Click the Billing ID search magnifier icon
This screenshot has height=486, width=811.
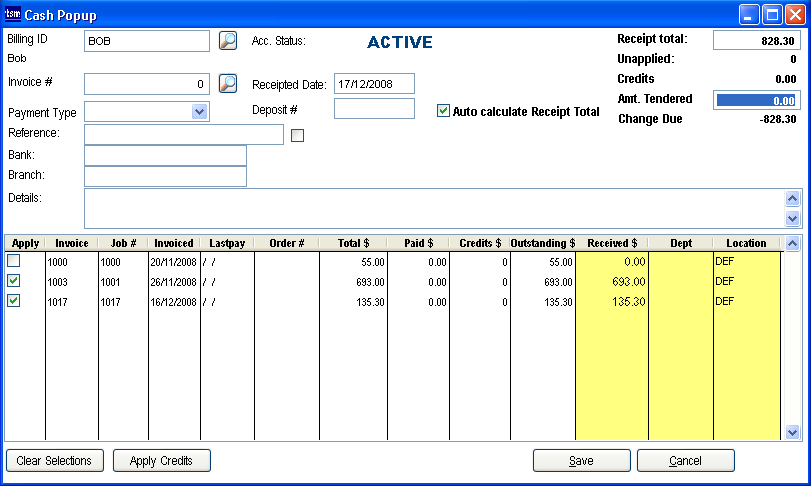(x=228, y=41)
